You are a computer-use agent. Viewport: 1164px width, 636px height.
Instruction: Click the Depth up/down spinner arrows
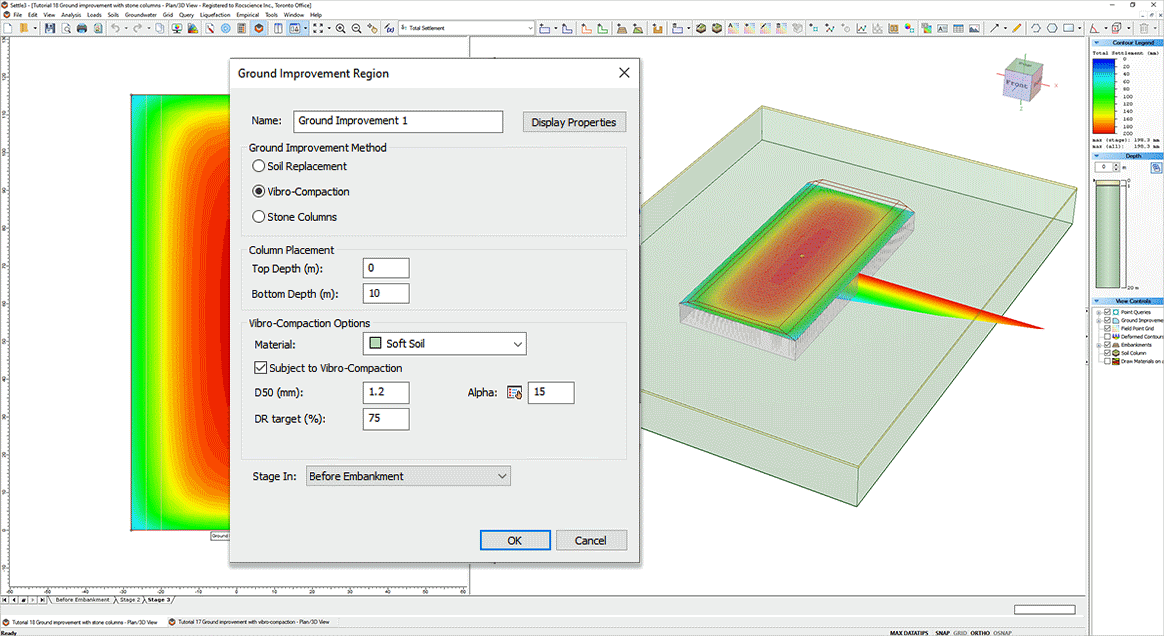1116,168
